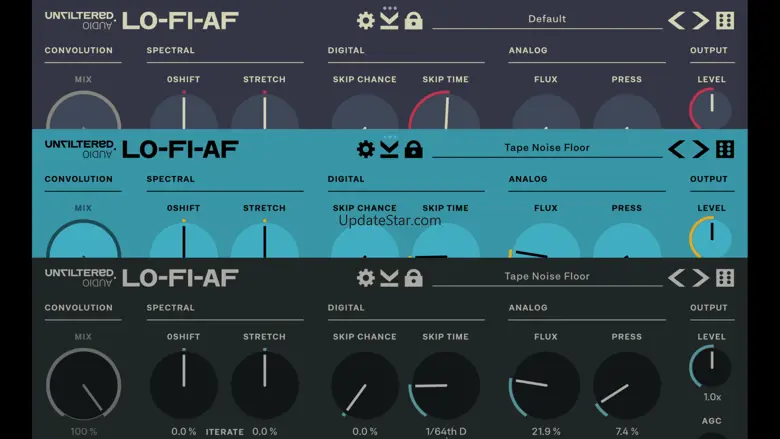Go to next preset in purple panel
780x439 pixels.
700,20
